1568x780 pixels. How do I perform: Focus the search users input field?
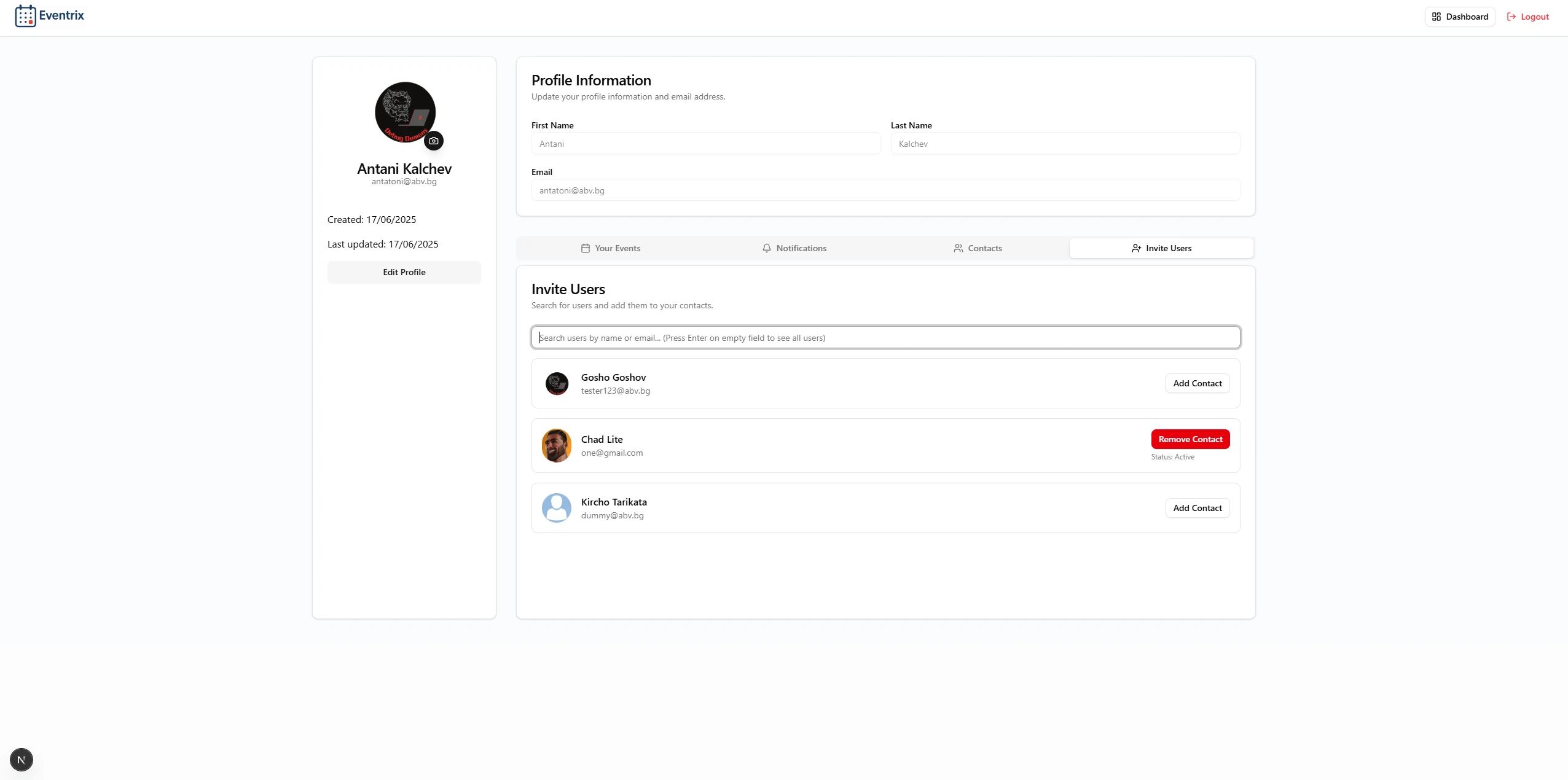click(x=885, y=338)
